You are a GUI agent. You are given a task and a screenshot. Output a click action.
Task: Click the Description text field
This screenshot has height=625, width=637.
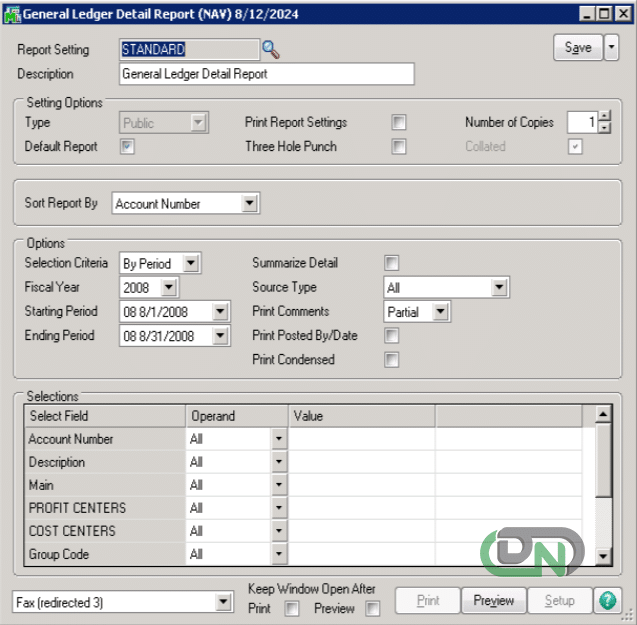(266, 74)
